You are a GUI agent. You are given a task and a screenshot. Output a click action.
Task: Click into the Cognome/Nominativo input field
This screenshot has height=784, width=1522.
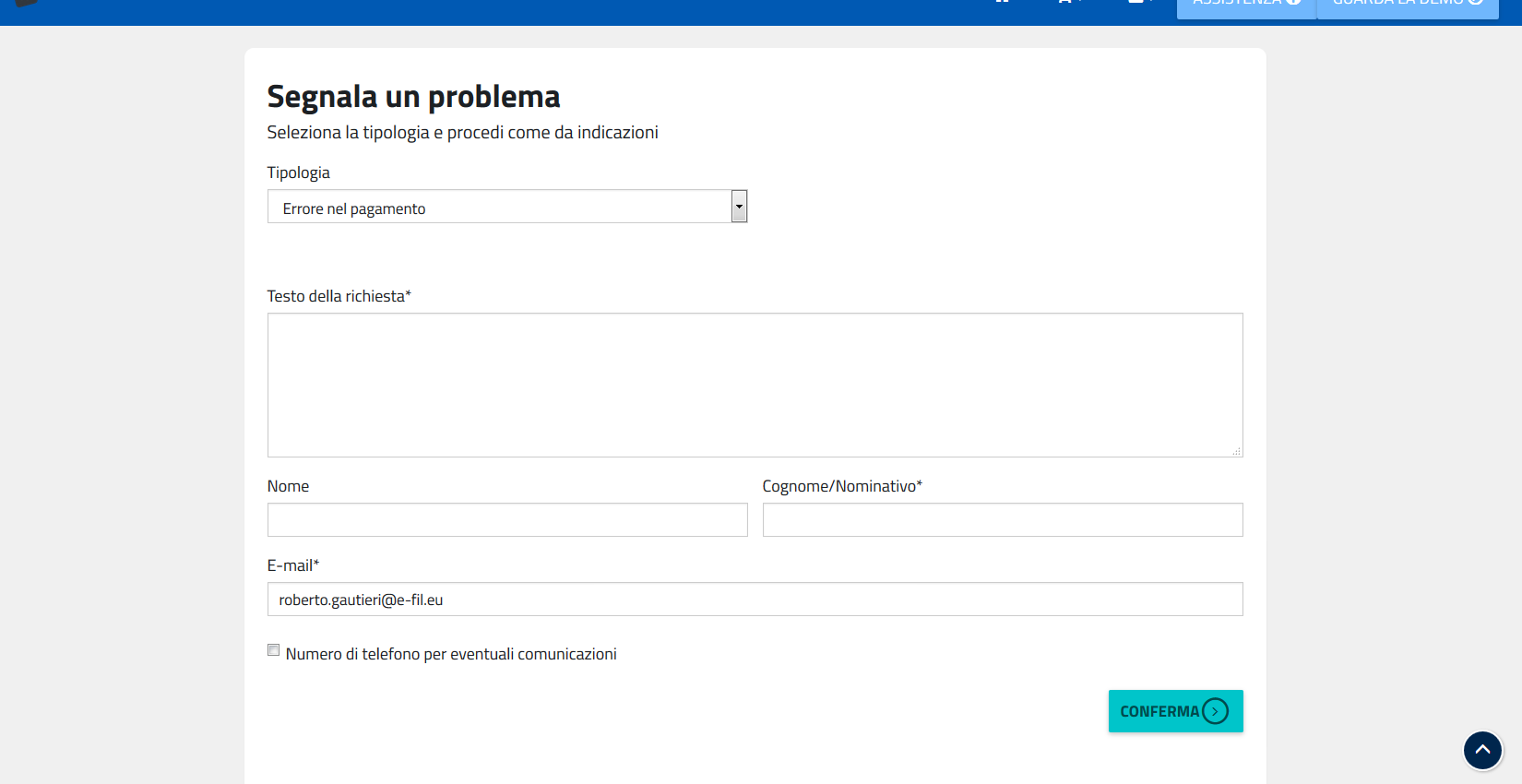click(x=1002, y=519)
